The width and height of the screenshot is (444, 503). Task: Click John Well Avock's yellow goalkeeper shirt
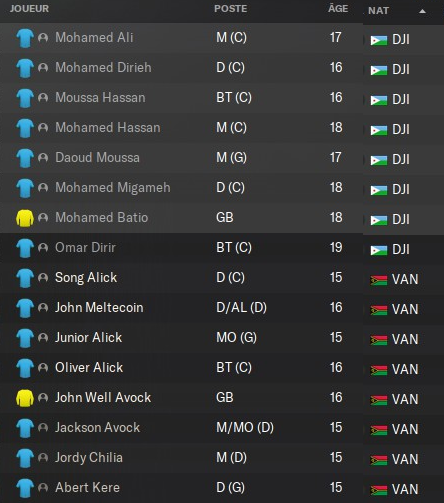pos(25,398)
